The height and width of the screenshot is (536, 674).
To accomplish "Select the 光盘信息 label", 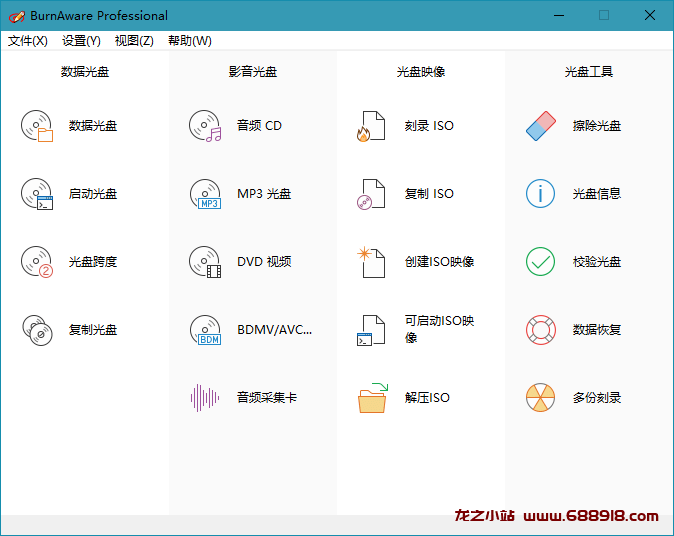I will click(x=597, y=194).
